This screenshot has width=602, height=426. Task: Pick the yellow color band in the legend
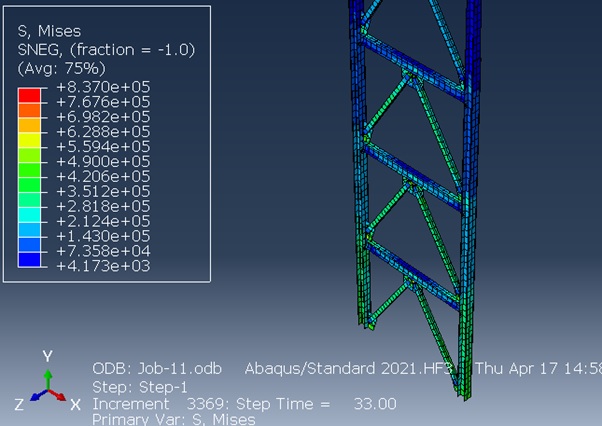(x=28, y=138)
